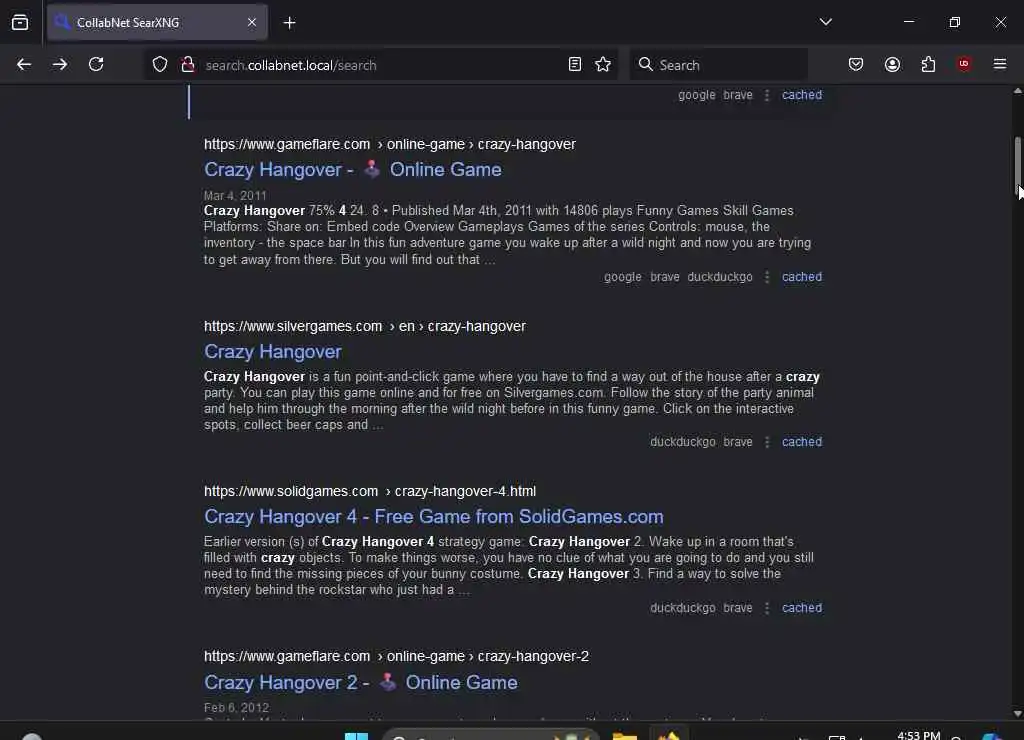Go back to the previous page

[x=24, y=64]
